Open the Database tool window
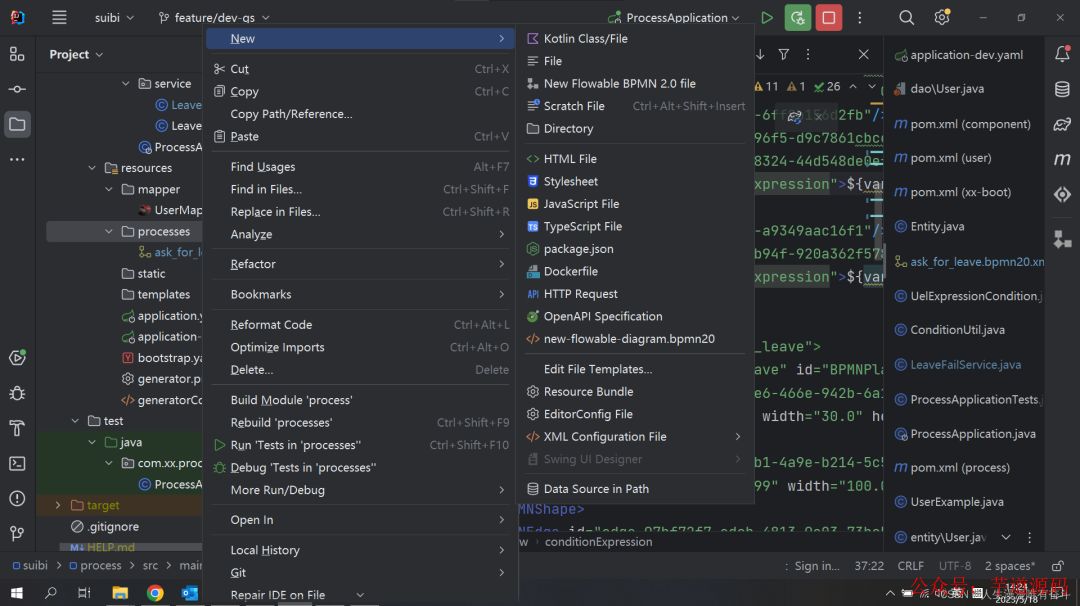This screenshot has height=606, width=1080. (1062, 89)
